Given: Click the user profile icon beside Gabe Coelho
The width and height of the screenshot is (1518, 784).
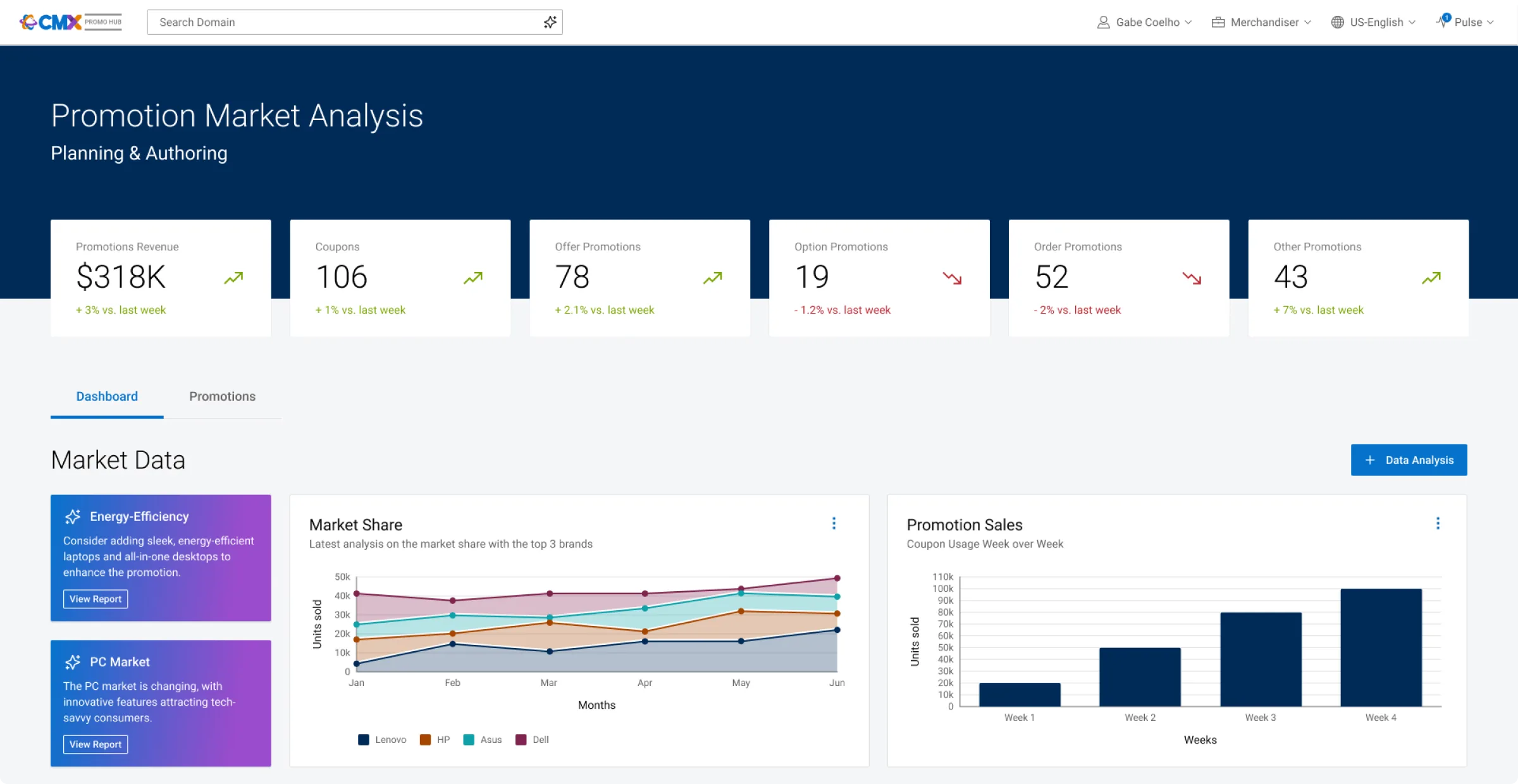Looking at the screenshot, I should (x=1103, y=22).
